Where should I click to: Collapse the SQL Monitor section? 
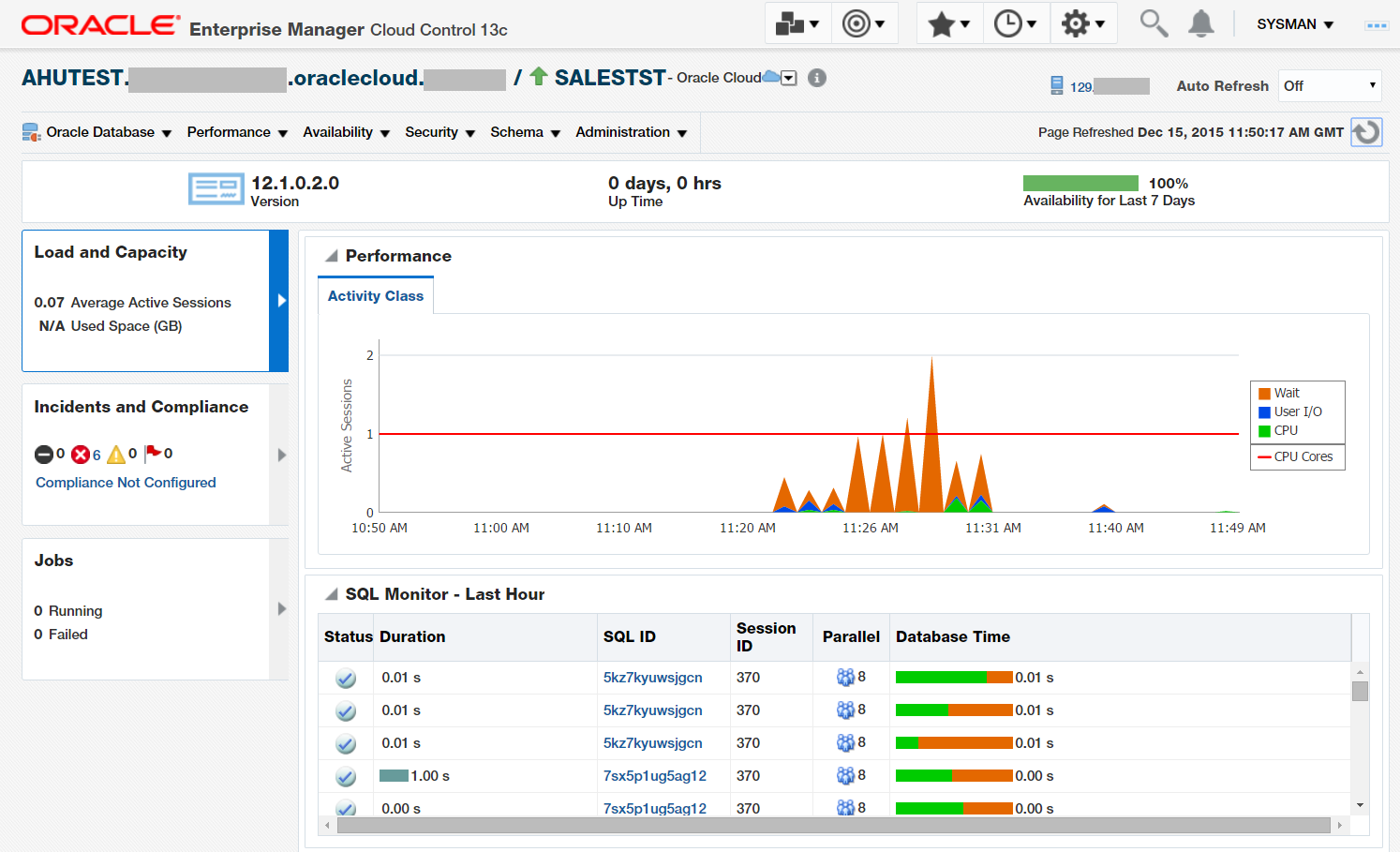point(331,594)
